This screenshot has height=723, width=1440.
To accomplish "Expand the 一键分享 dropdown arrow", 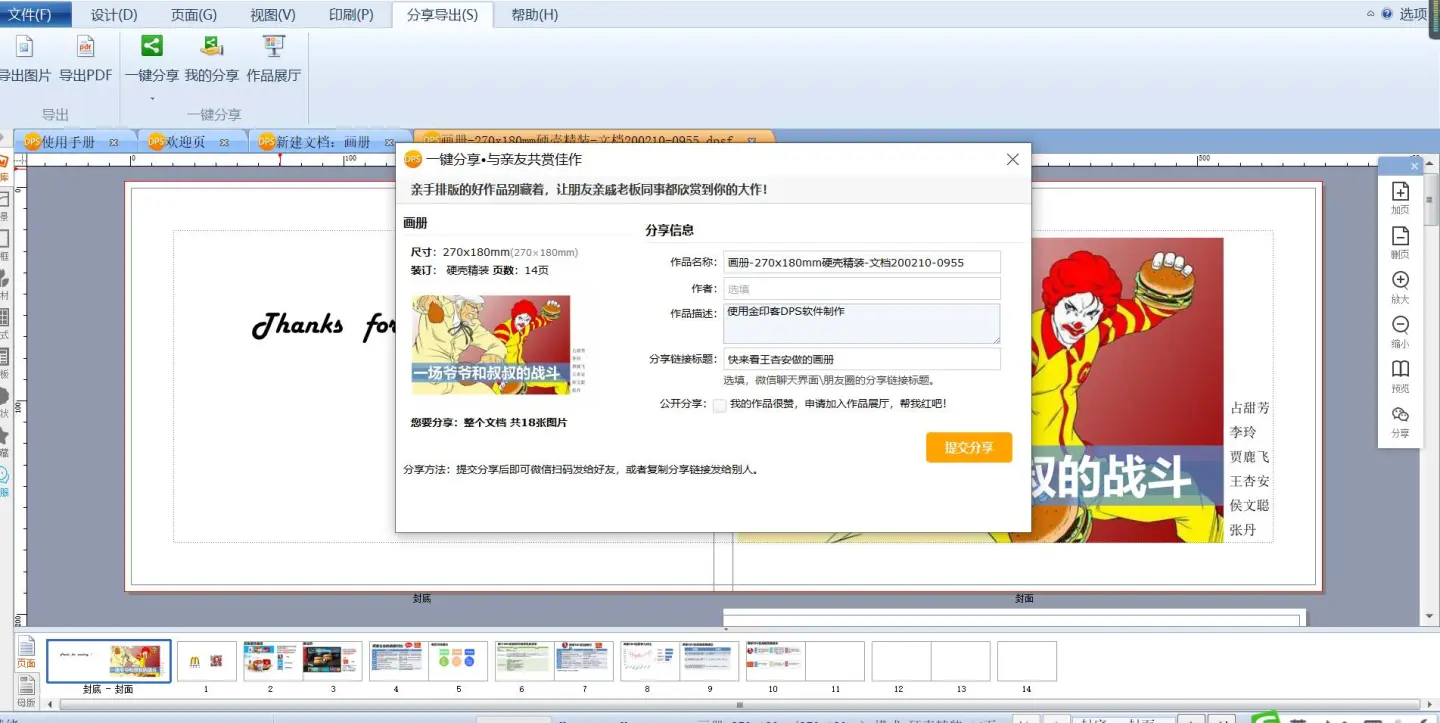I will coord(152,98).
